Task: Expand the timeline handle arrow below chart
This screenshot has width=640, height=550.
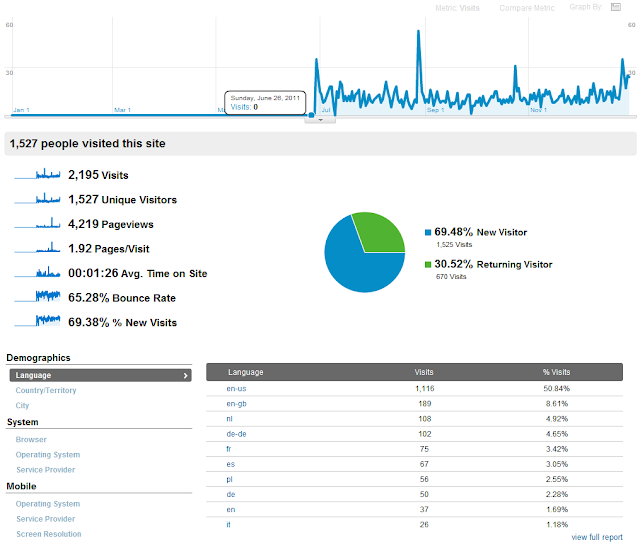Action: click(320, 120)
